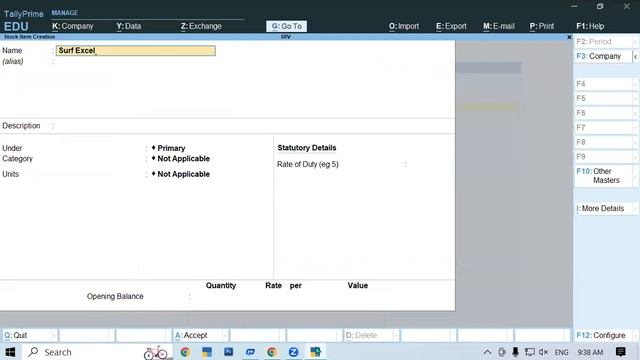Open the second Chrome taskbar icon
640x360 pixels.
pos(271,352)
